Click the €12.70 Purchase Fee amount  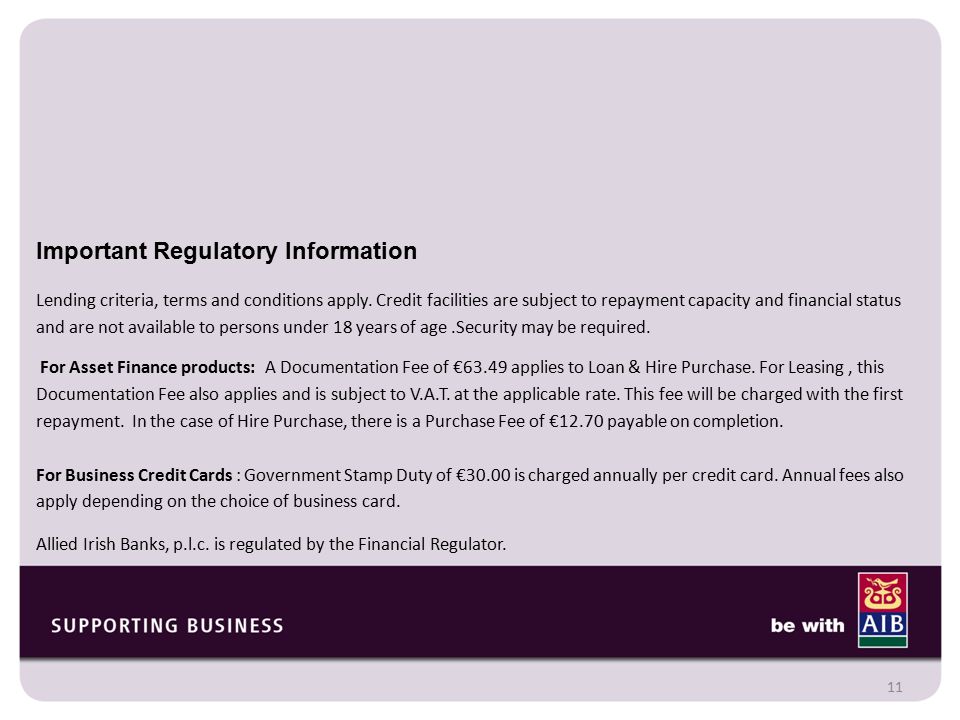click(576, 421)
